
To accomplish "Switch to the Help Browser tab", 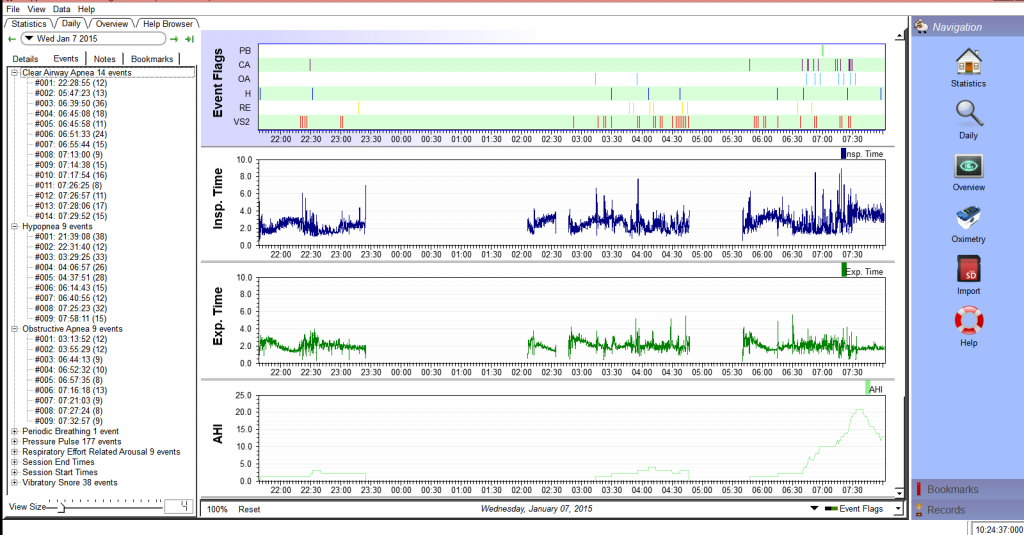I will point(169,23).
